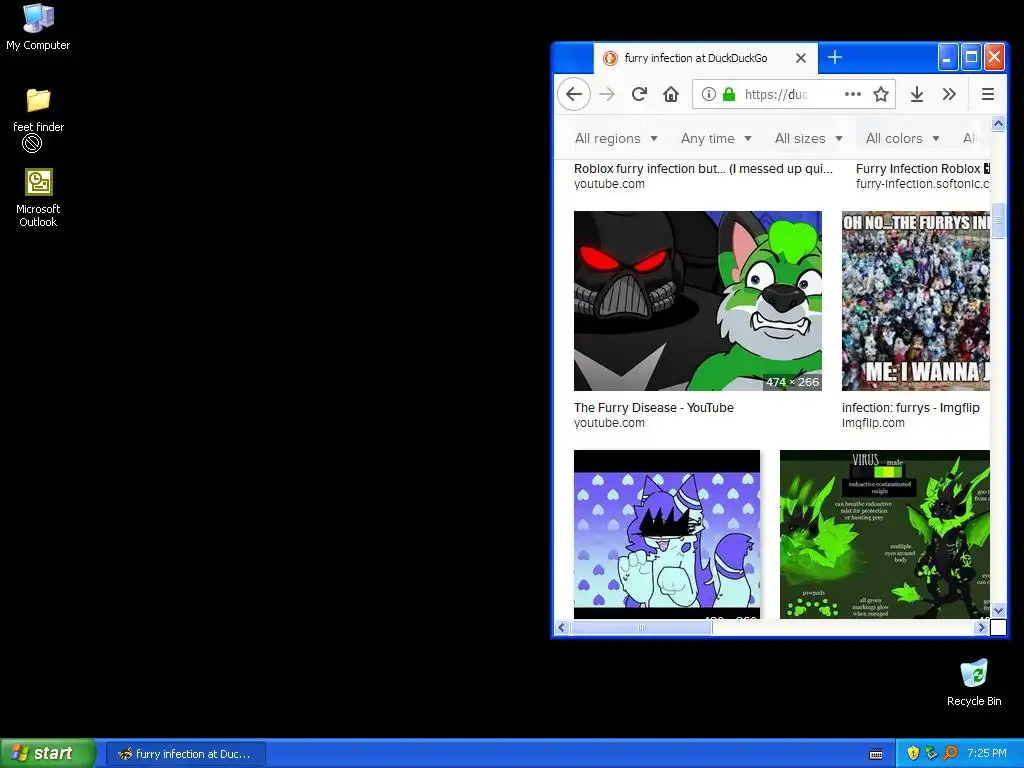Open the Windows start menu
Viewport: 1024px width, 768px height.
48,753
